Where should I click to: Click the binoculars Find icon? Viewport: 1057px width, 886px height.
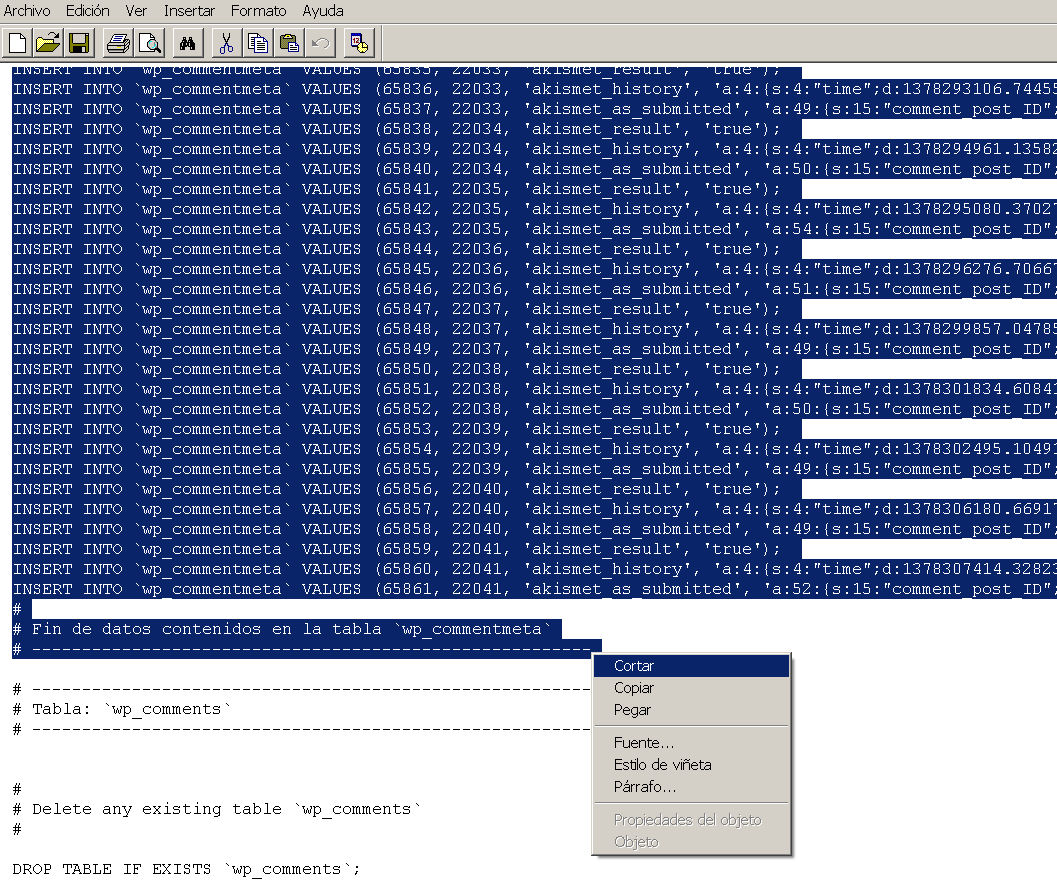188,43
